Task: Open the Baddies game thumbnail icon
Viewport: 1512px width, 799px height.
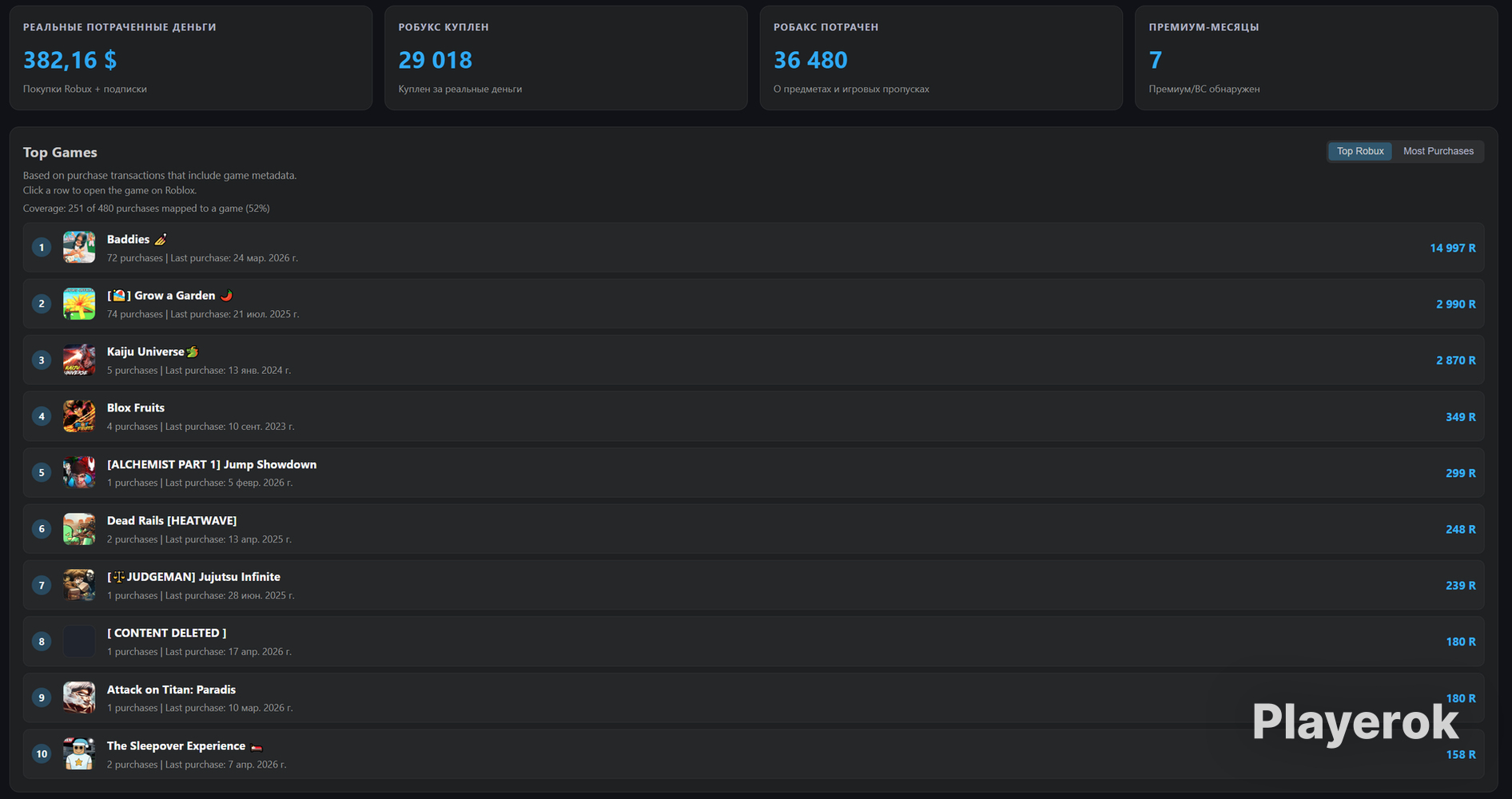Action: pyautogui.click(x=79, y=248)
